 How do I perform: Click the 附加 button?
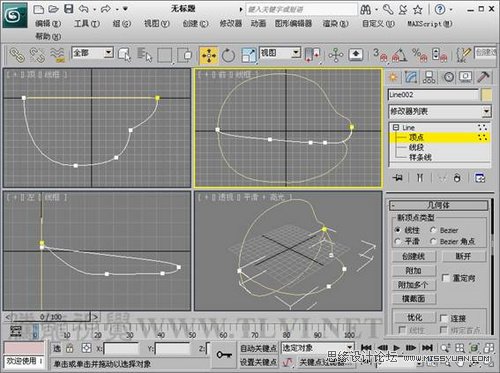pos(414,270)
